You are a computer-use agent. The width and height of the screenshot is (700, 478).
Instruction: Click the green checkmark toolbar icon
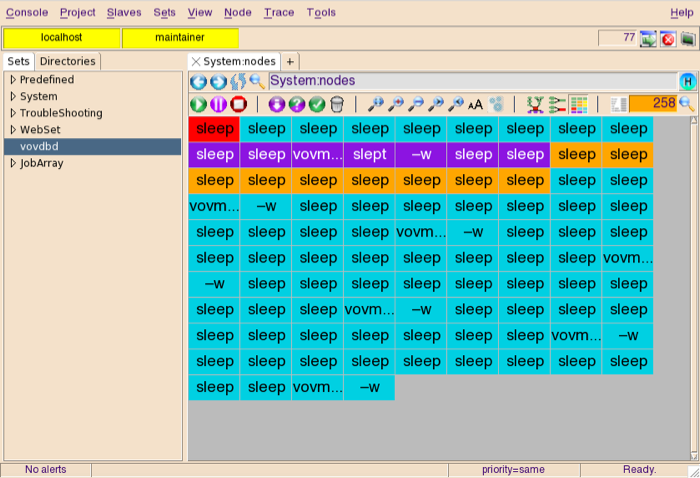tap(317, 104)
